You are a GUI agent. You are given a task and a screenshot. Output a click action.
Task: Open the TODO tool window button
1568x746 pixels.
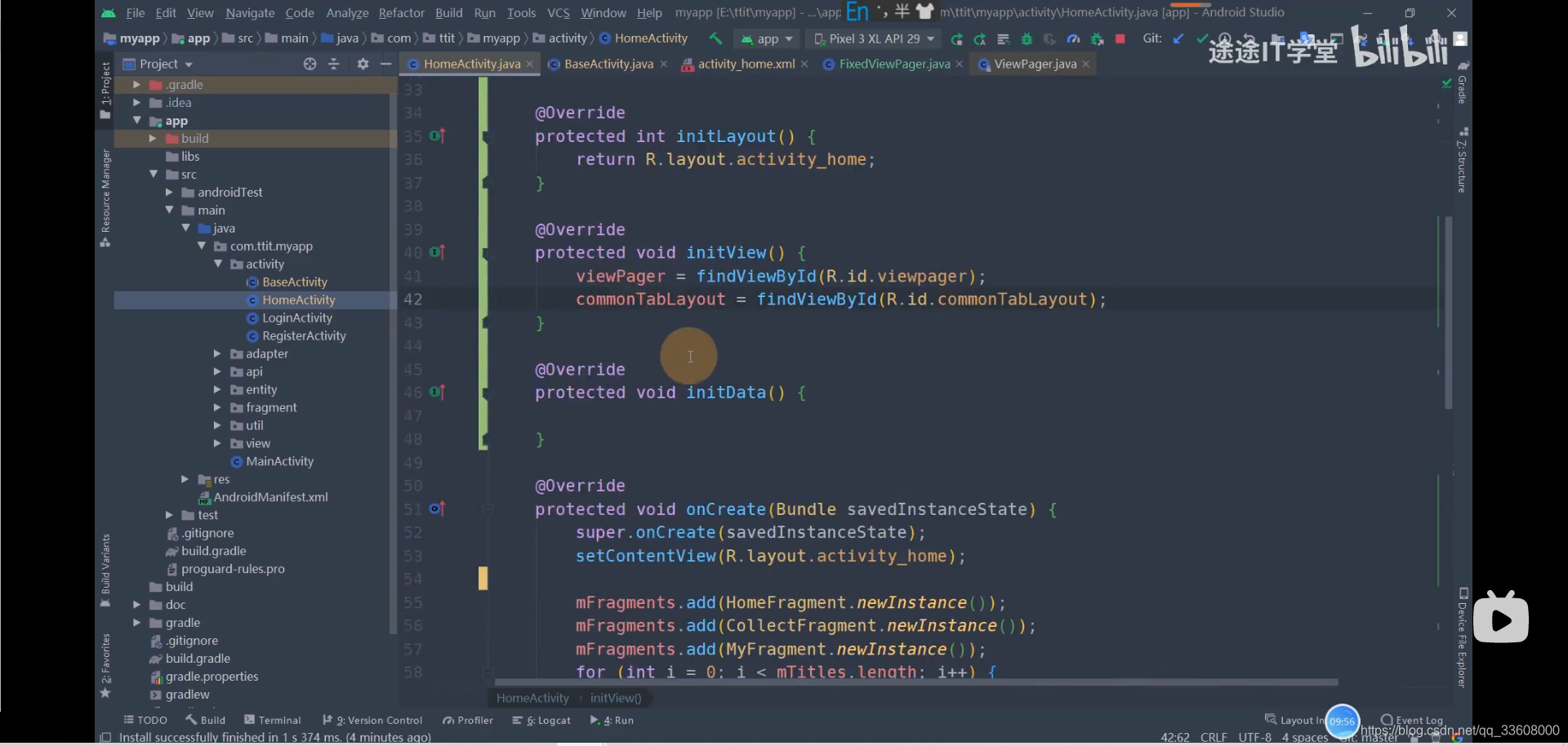[x=145, y=720]
